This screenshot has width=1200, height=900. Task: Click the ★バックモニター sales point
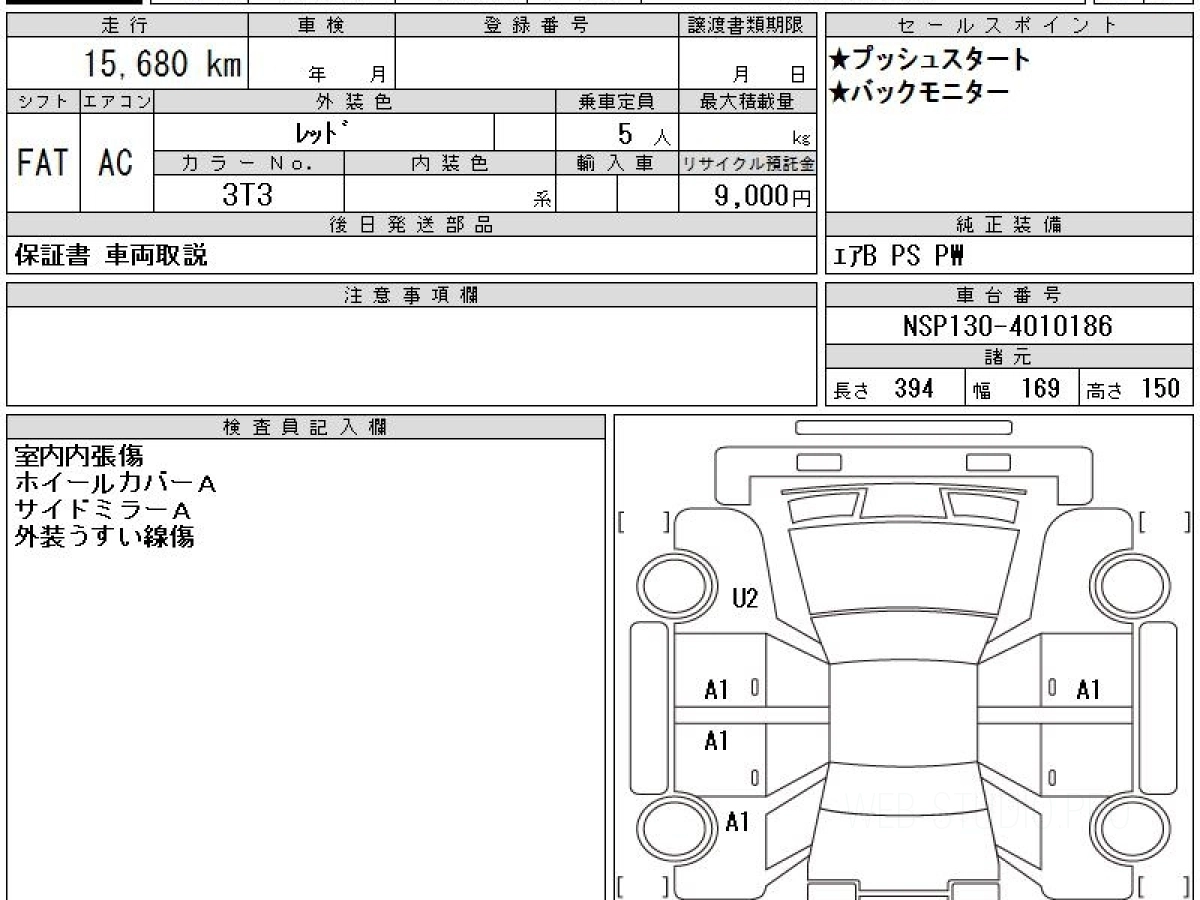click(919, 93)
